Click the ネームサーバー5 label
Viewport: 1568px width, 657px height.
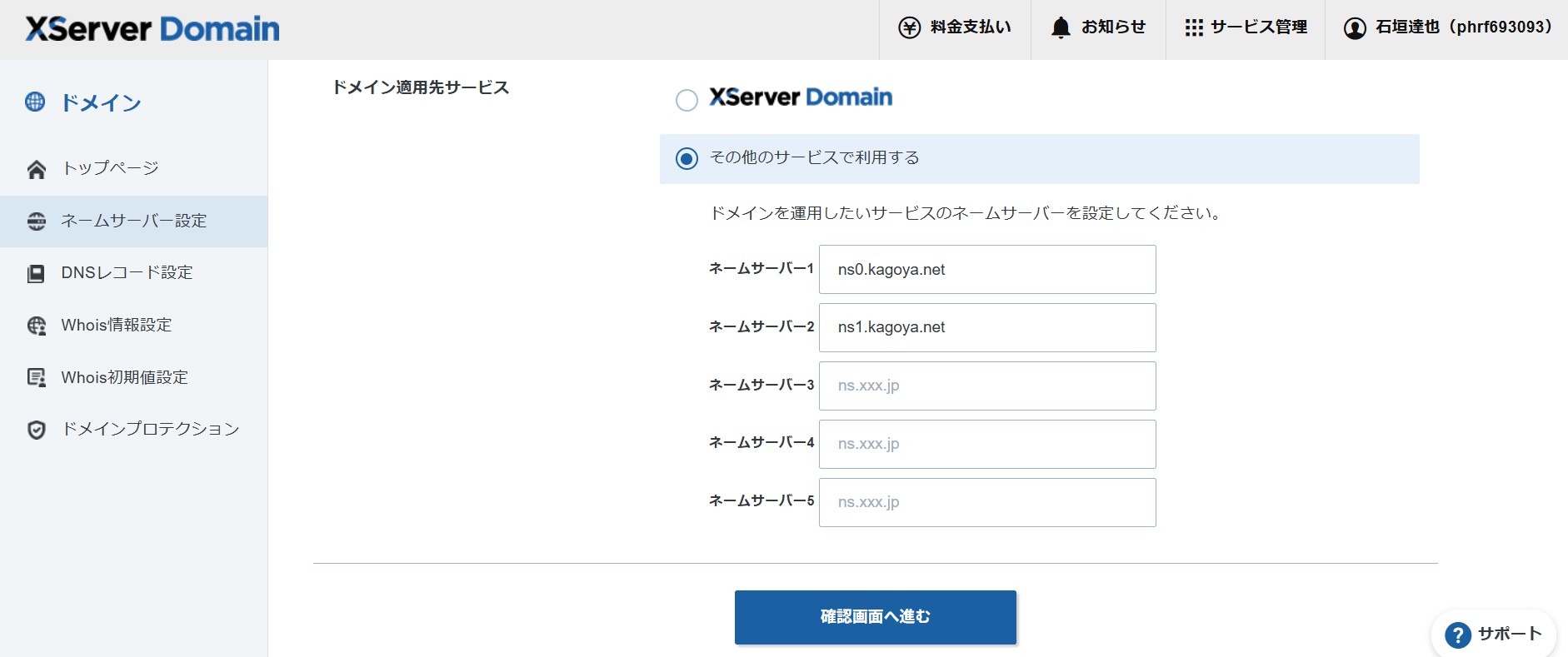point(762,500)
